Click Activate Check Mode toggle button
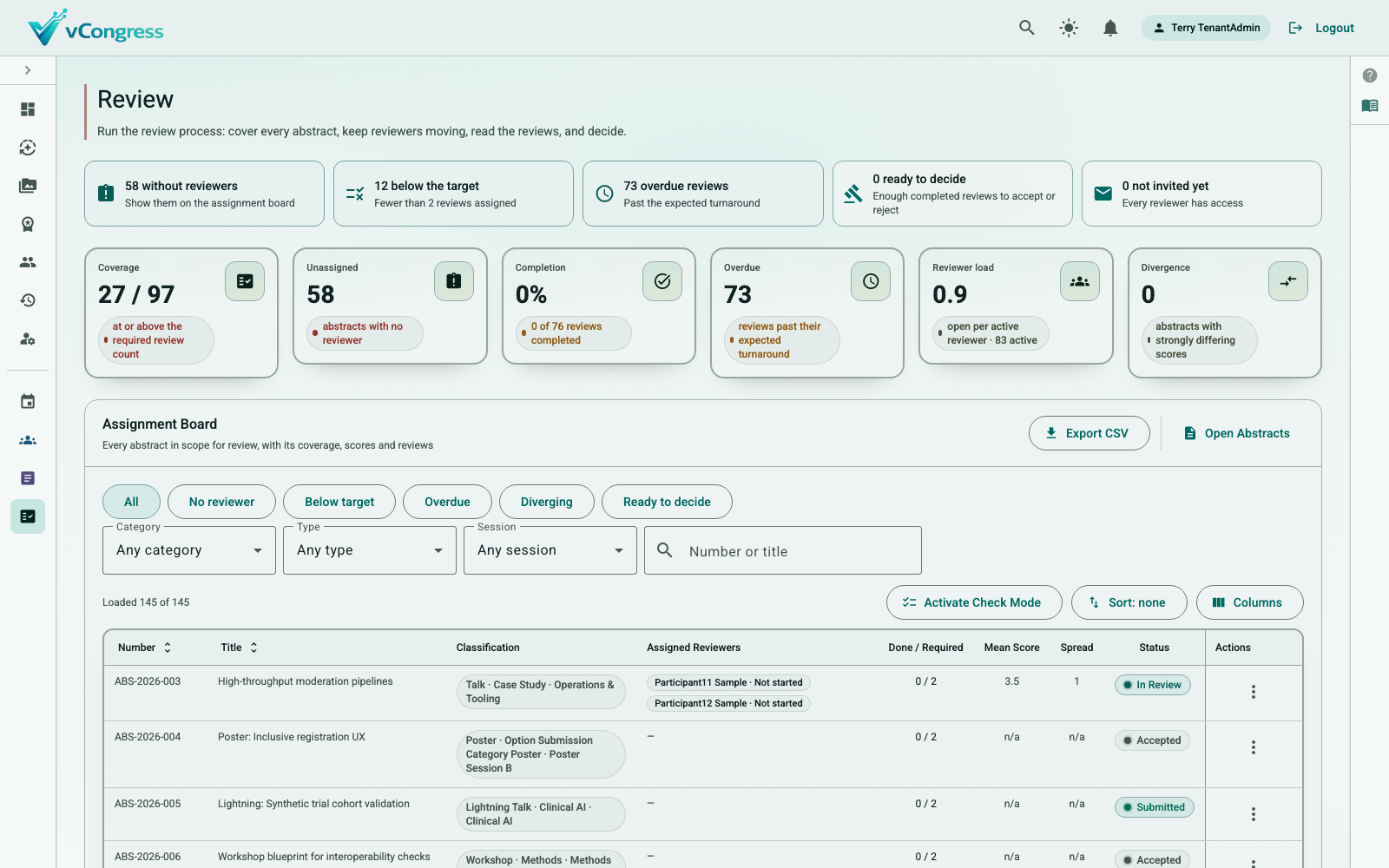Image resolution: width=1389 pixels, height=868 pixels. click(974, 602)
